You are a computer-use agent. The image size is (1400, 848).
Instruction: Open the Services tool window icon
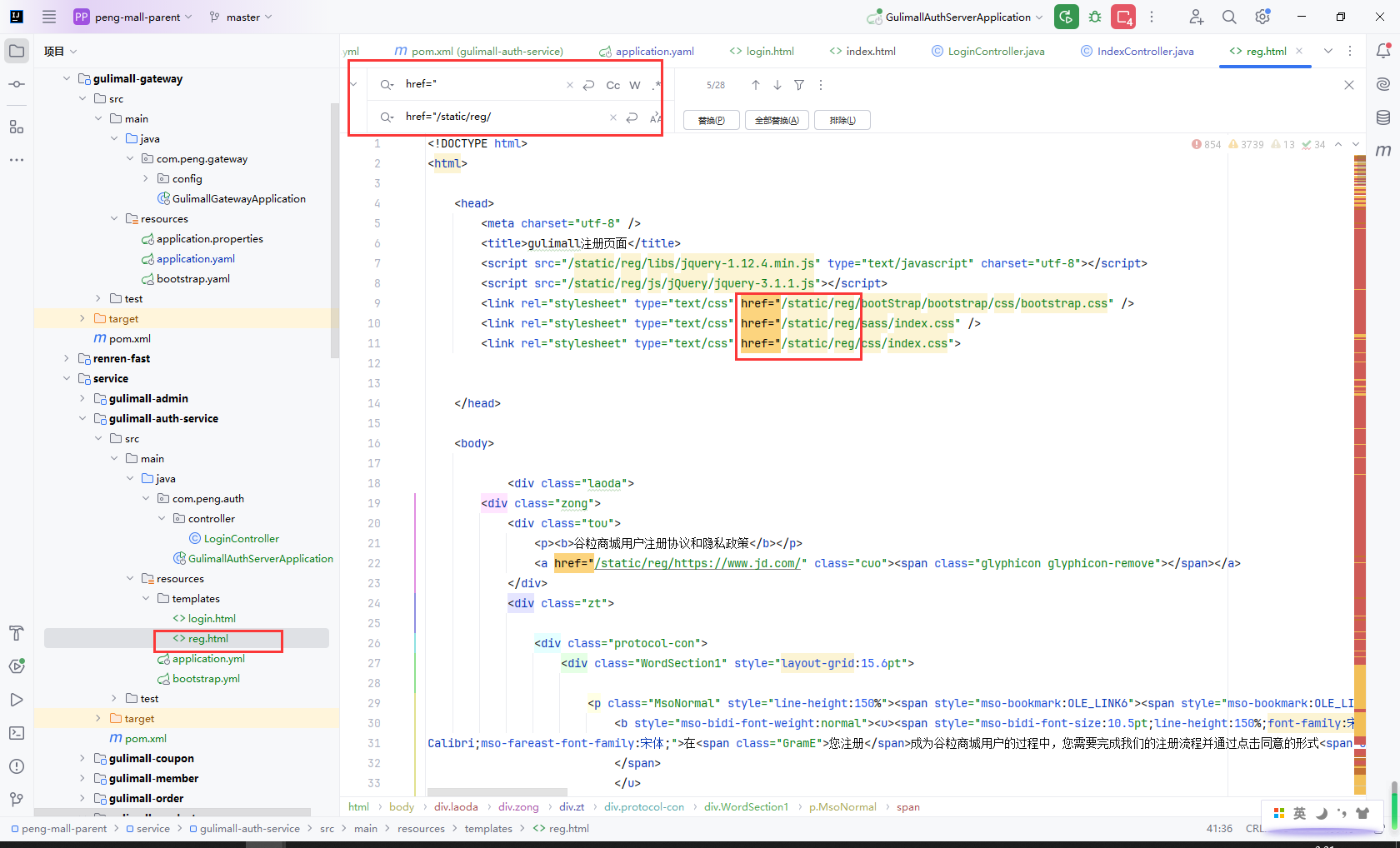[17, 666]
